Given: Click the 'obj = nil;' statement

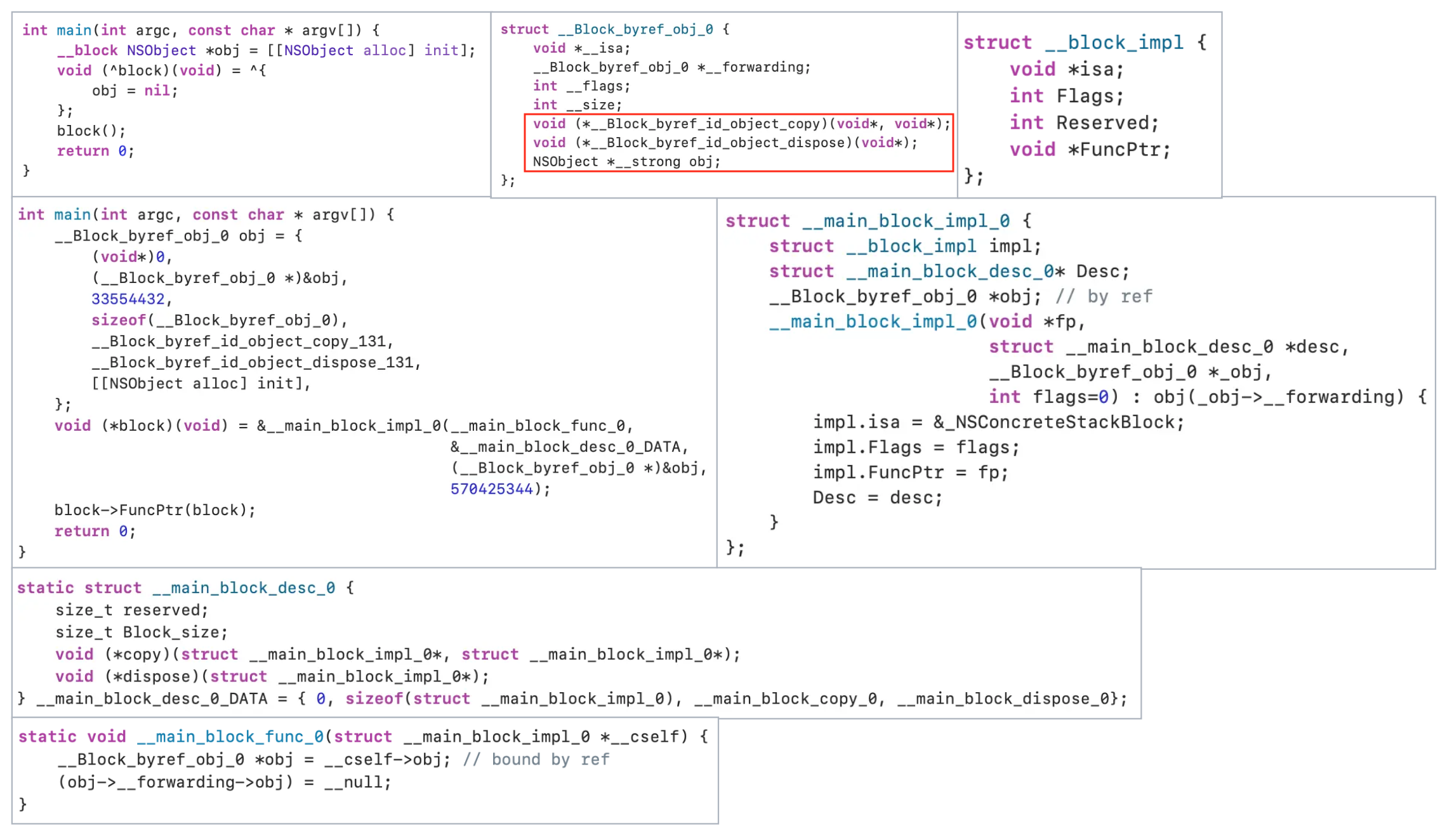Looking at the screenshot, I should point(135,91).
